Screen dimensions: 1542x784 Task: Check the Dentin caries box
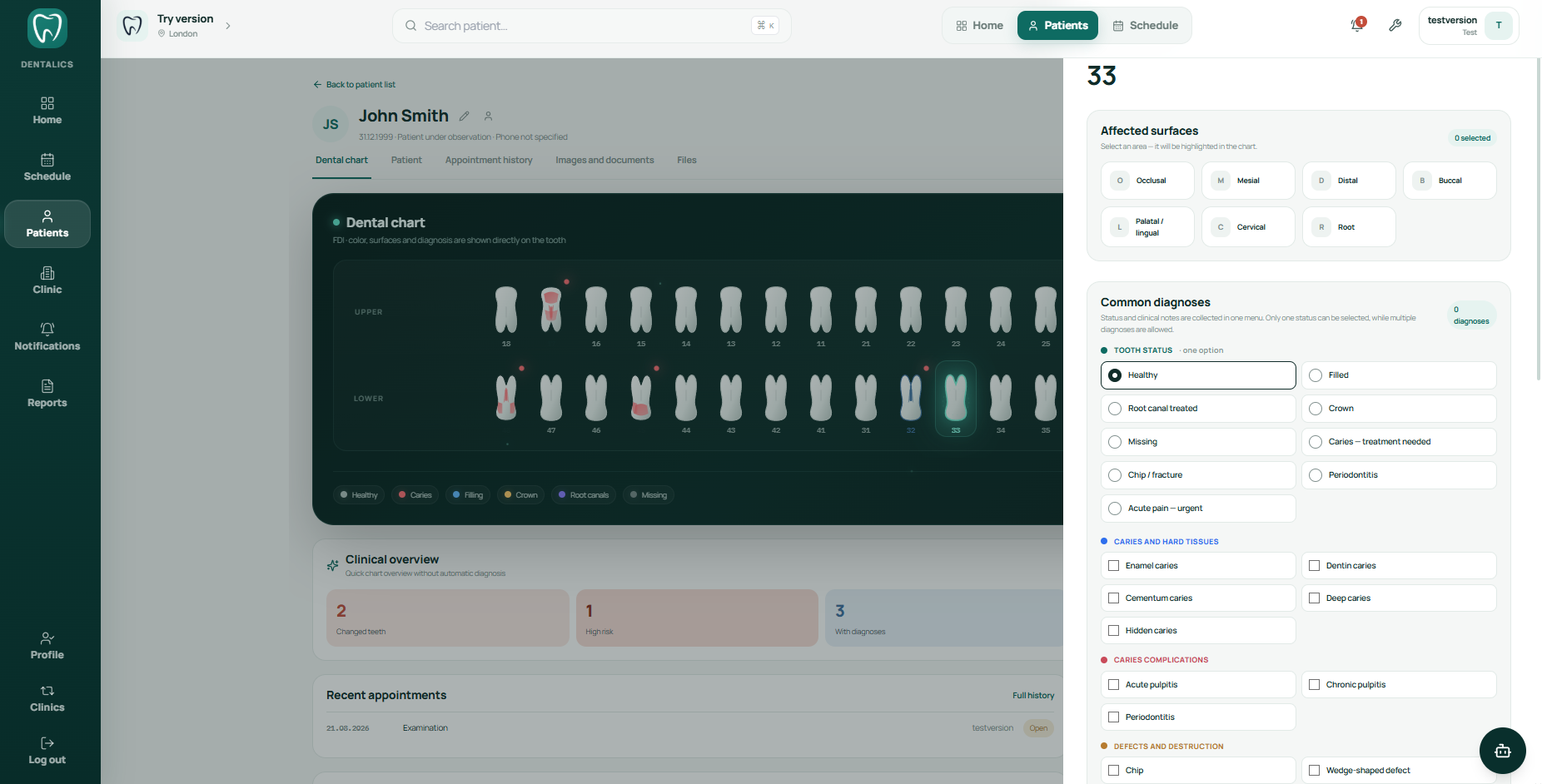[1315, 566]
